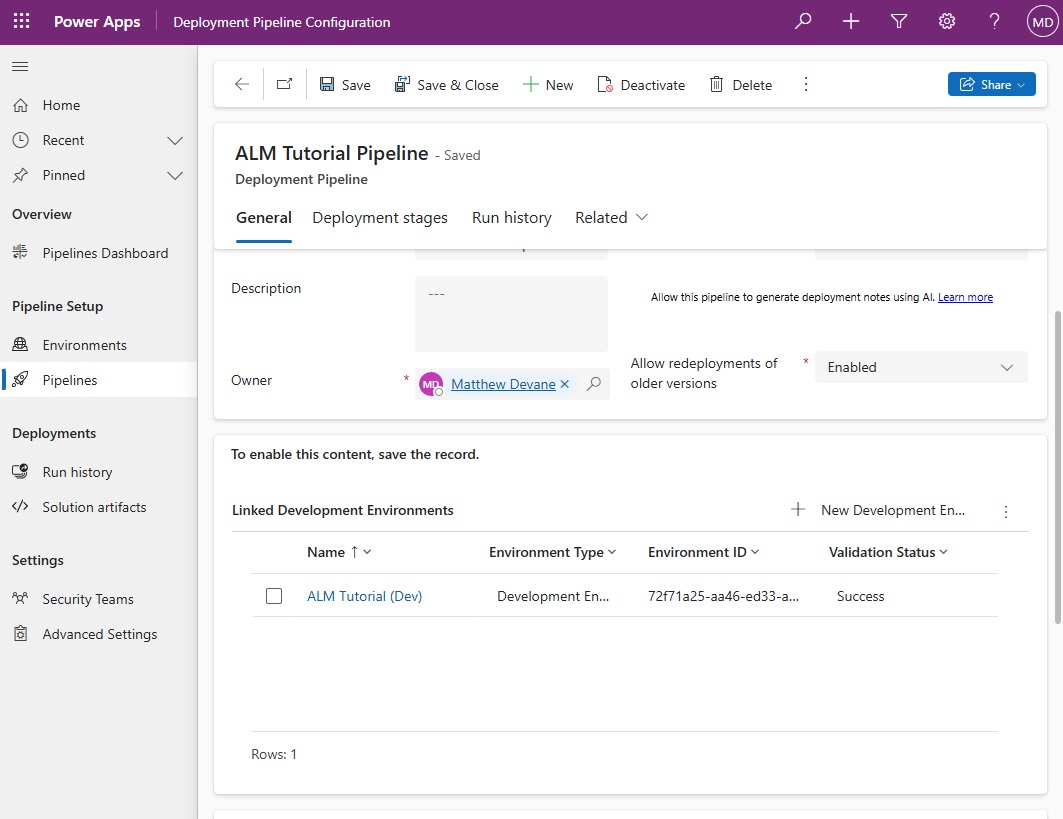
Task: Open quick create plus icon
Action: coord(850,20)
